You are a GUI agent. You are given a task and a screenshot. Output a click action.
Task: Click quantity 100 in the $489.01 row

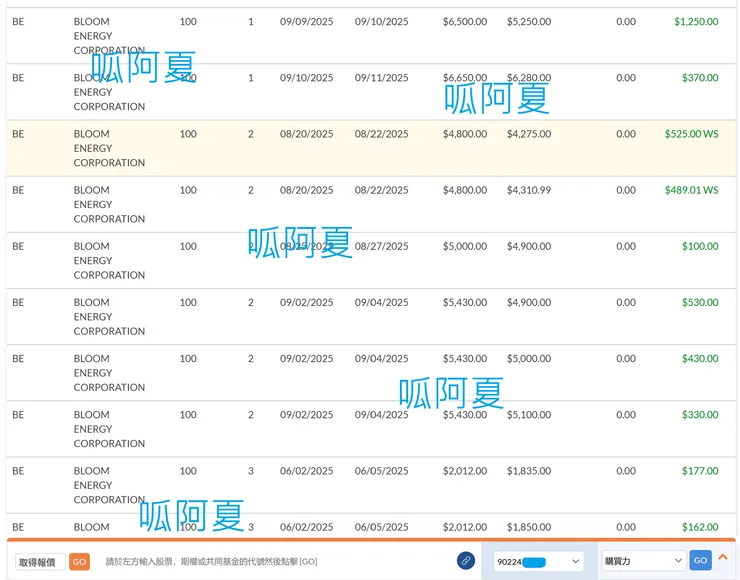click(x=188, y=190)
